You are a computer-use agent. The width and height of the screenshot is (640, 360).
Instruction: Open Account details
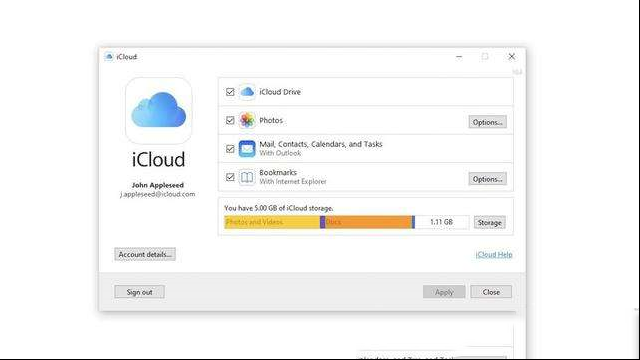pyautogui.click(x=145, y=254)
